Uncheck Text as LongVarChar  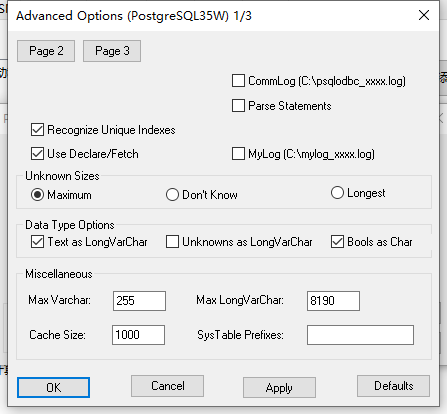point(37,242)
